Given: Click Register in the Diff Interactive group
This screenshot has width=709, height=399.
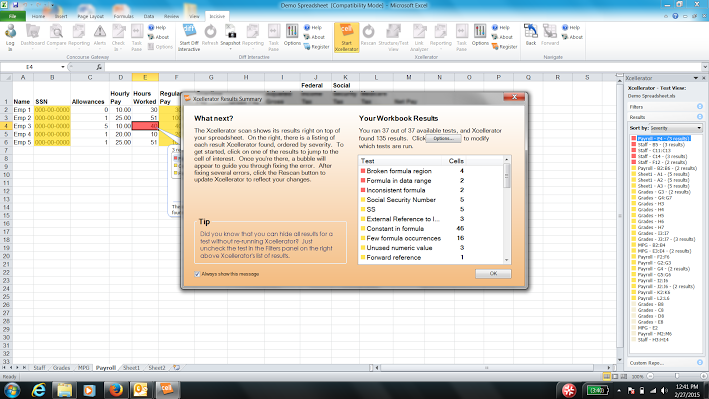Looking at the screenshot, I should coord(317,47).
